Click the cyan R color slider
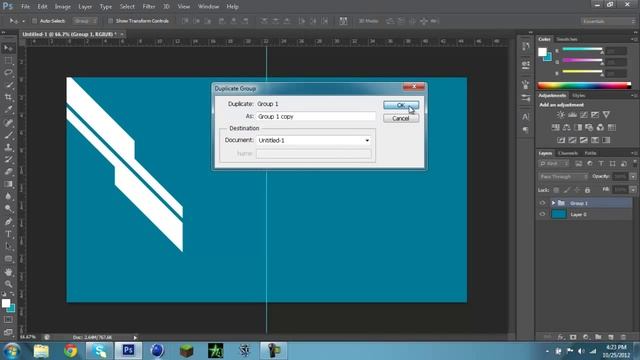This screenshot has width=640, height=360. pos(582,49)
